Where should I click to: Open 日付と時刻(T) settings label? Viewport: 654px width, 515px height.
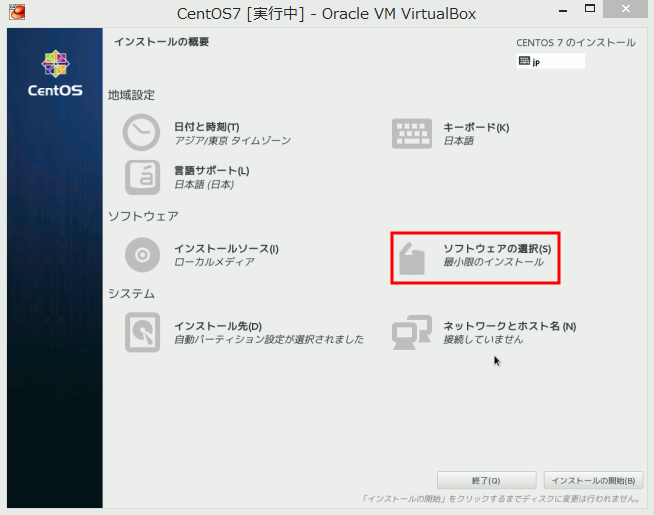point(207,127)
